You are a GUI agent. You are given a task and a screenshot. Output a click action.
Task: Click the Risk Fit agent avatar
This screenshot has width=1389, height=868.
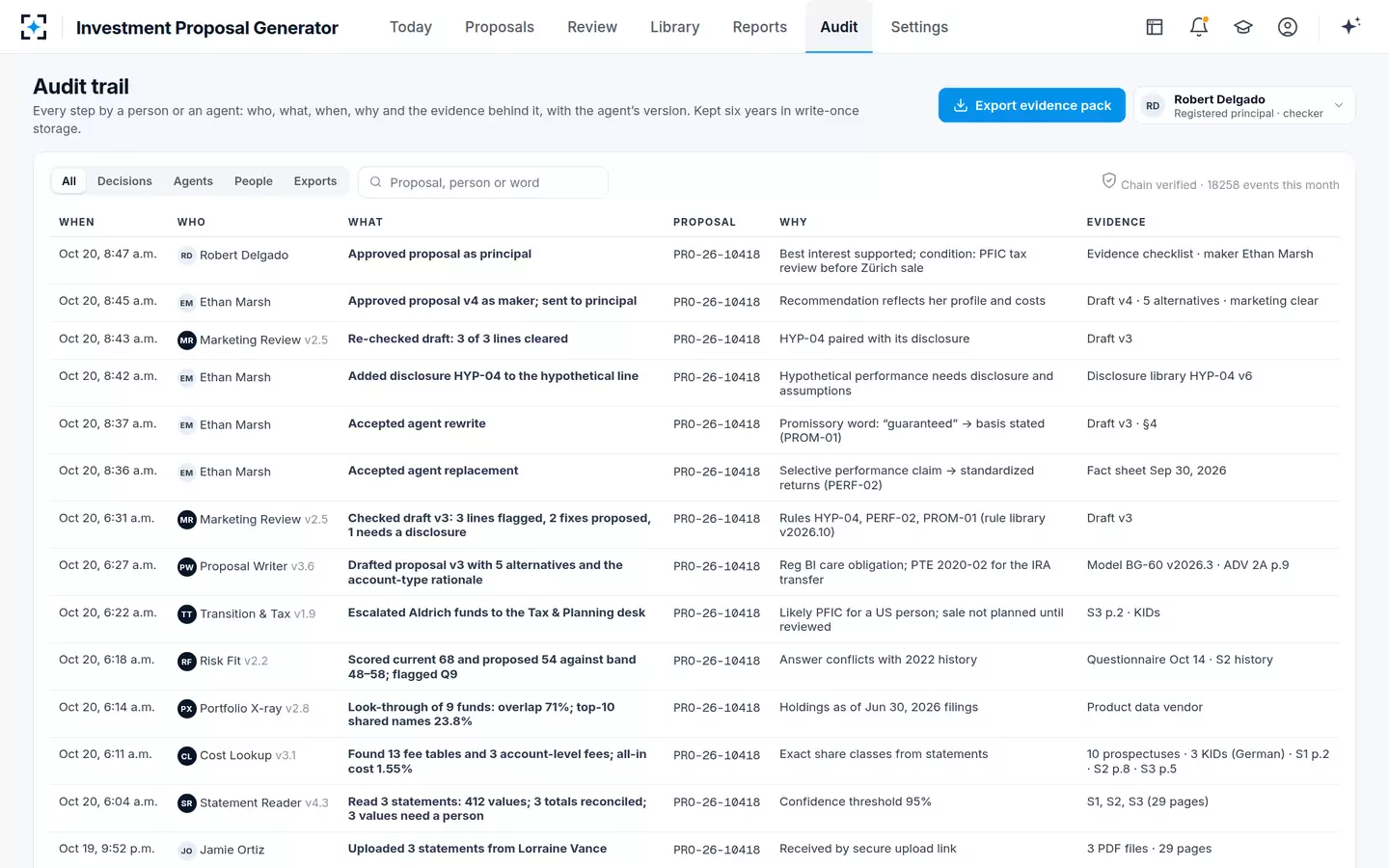pyautogui.click(x=187, y=662)
